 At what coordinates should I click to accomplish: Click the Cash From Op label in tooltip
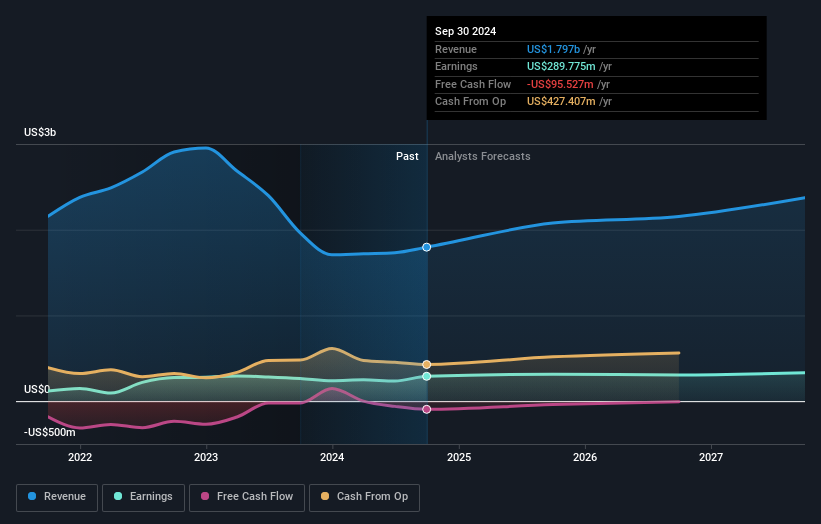(x=470, y=102)
